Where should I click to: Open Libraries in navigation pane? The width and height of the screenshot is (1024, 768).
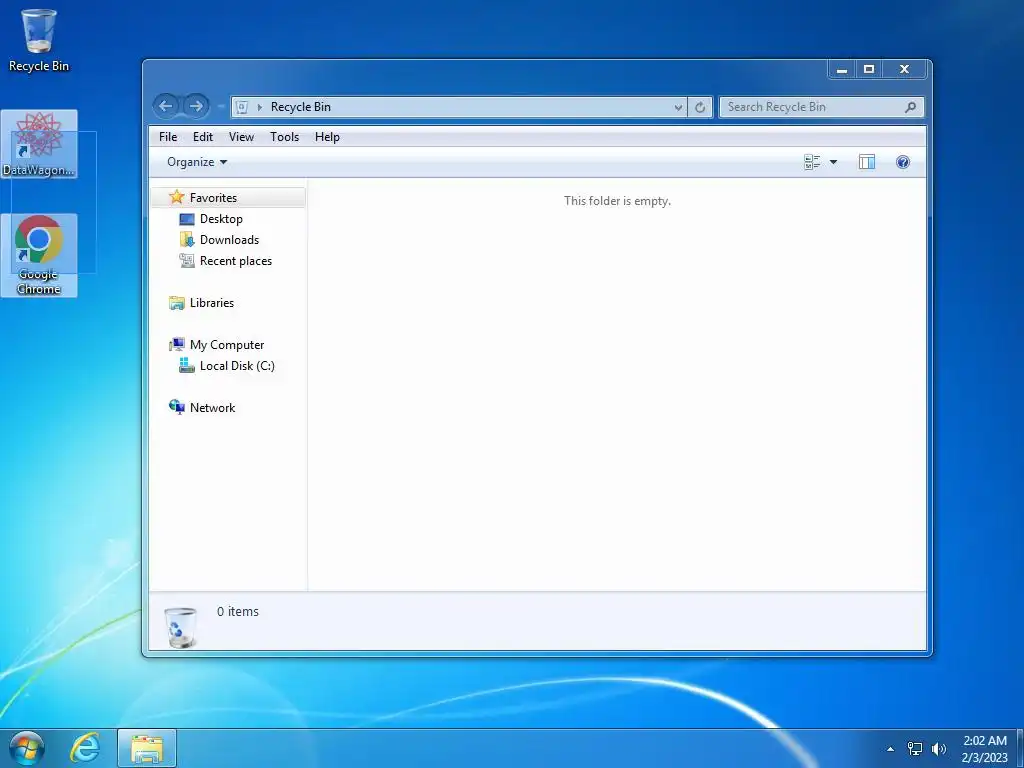212,302
